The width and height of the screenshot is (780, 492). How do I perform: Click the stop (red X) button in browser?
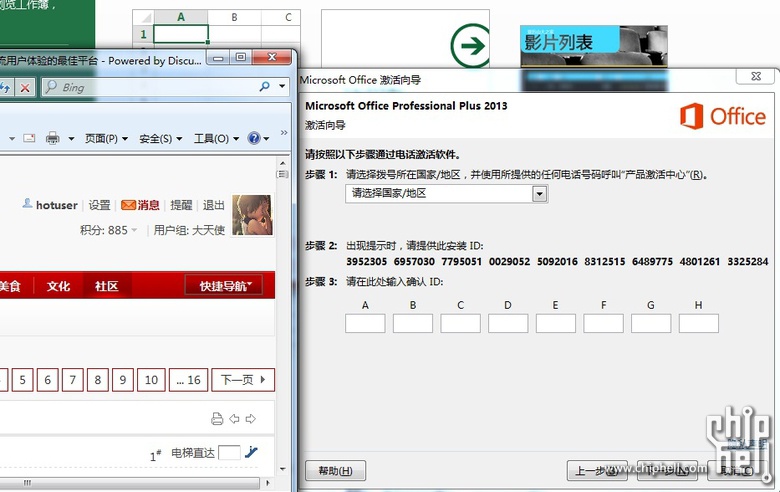(24, 88)
